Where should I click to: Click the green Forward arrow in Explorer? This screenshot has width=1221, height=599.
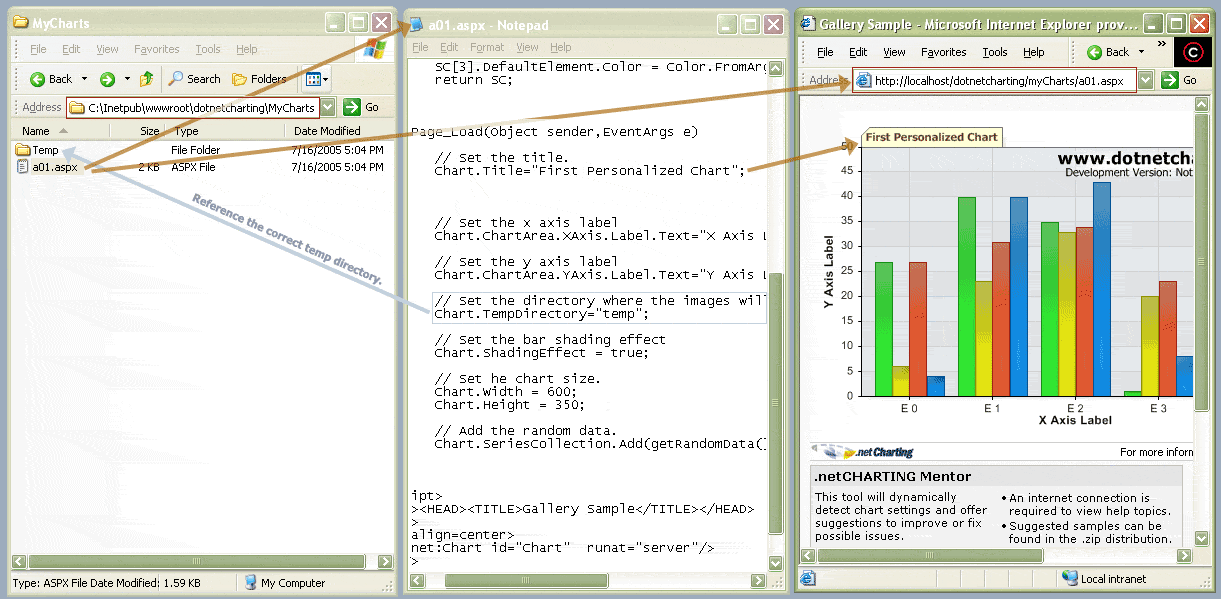click(x=107, y=79)
